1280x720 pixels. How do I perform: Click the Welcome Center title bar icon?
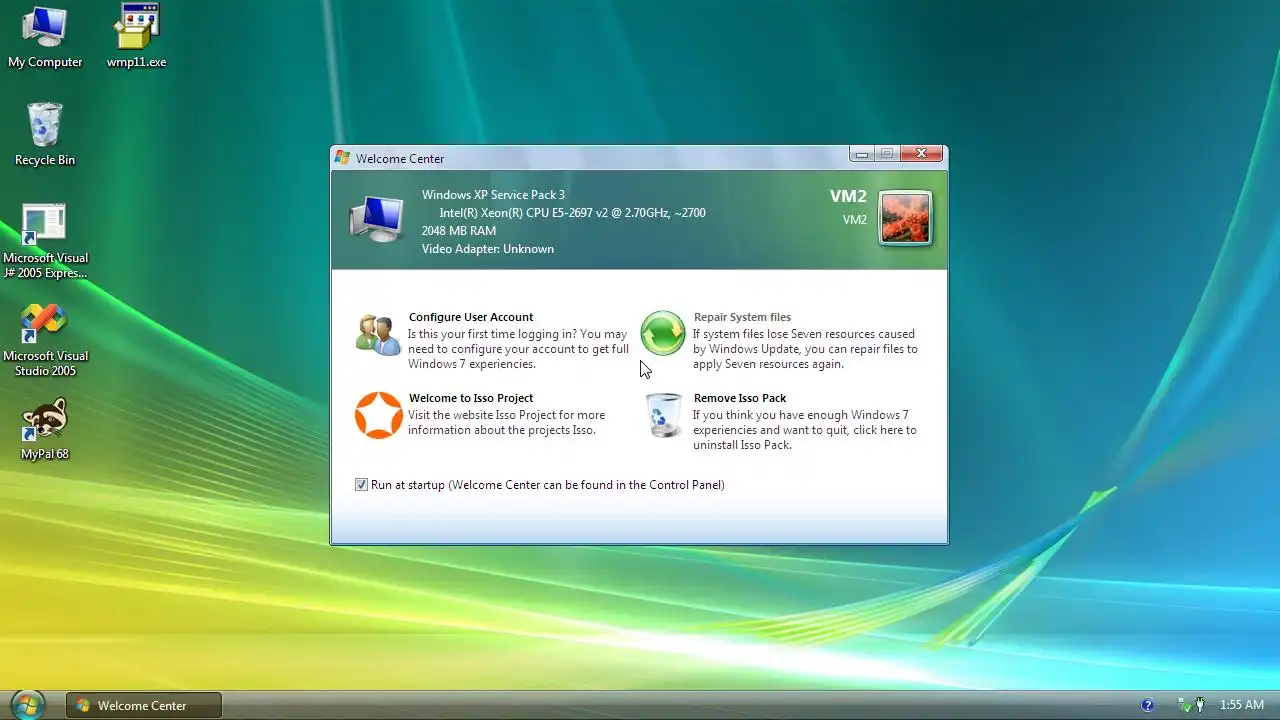pos(343,158)
